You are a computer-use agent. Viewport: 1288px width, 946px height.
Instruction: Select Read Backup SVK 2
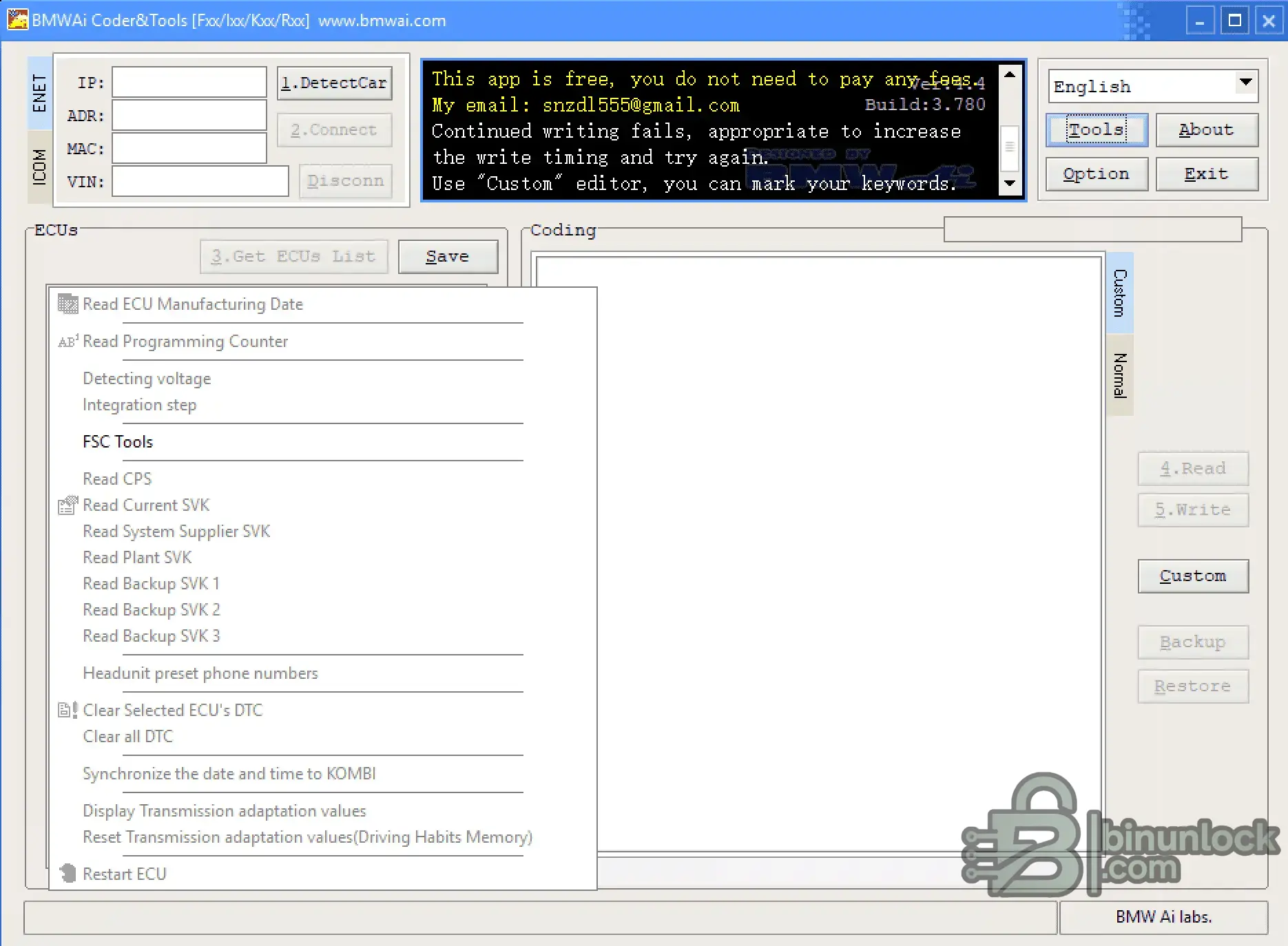click(152, 610)
